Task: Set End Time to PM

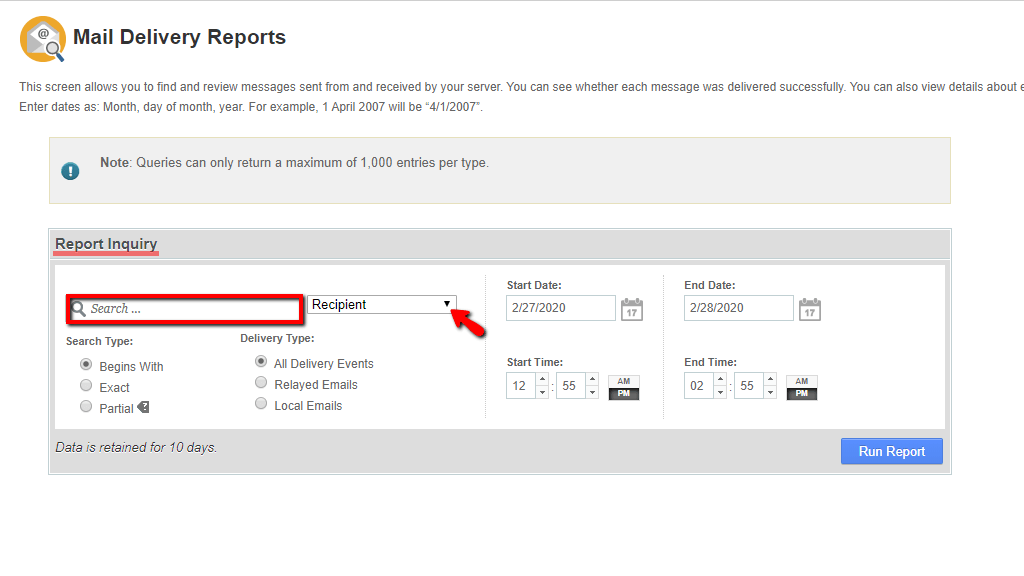Action: point(802,393)
